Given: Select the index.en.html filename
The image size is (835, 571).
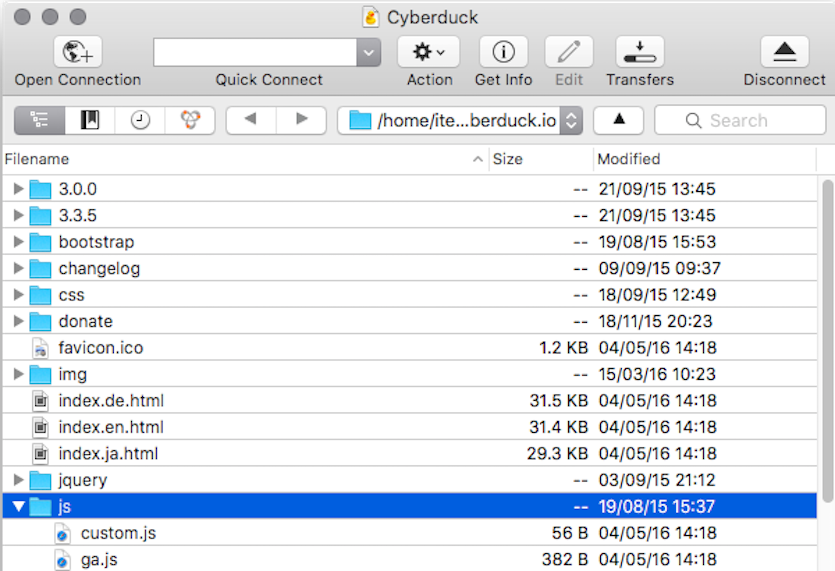Looking at the screenshot, I should point(111,427).
